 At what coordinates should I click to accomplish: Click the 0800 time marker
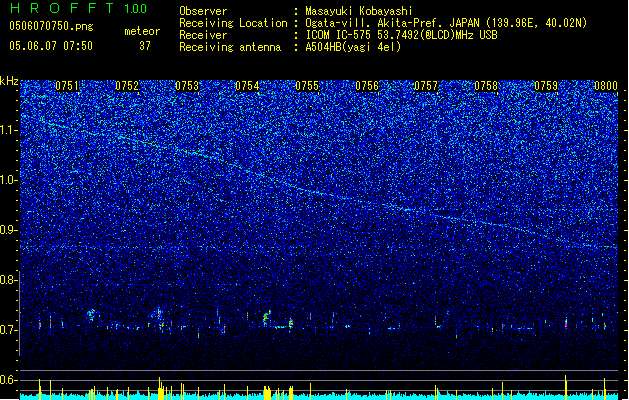[606, 86]
